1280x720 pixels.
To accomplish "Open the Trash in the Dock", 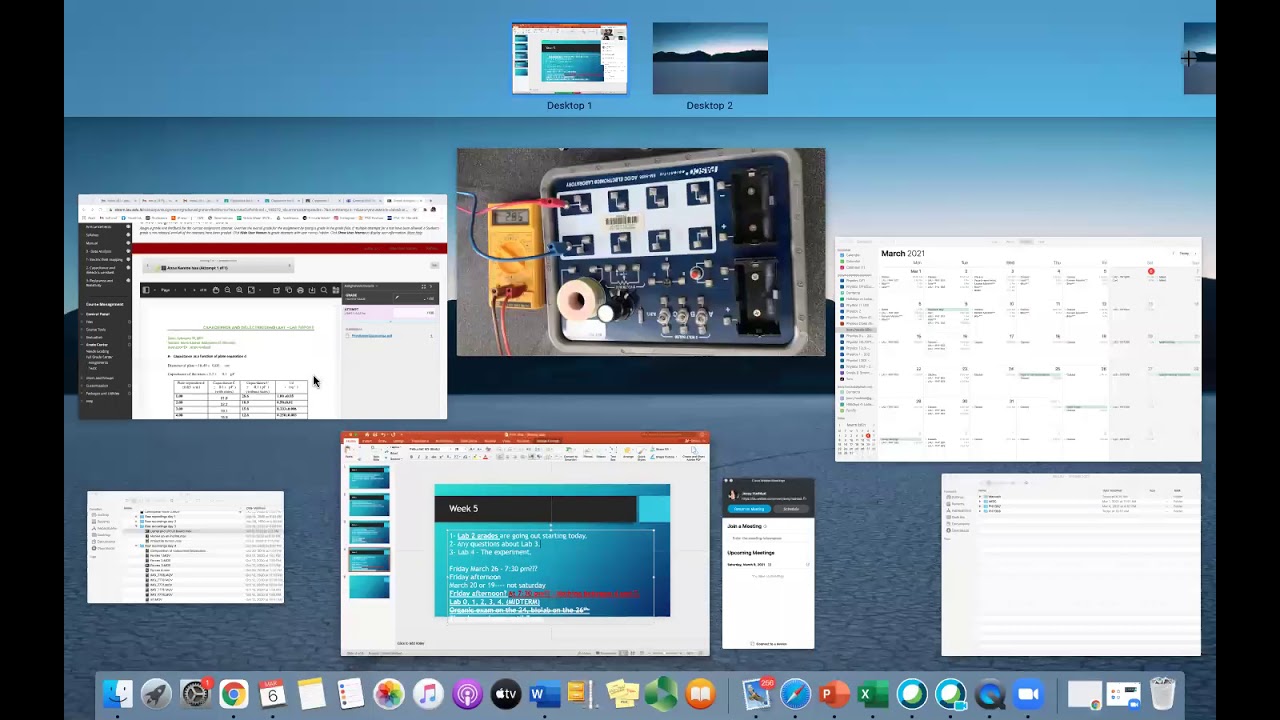I will click(1162, 694).
